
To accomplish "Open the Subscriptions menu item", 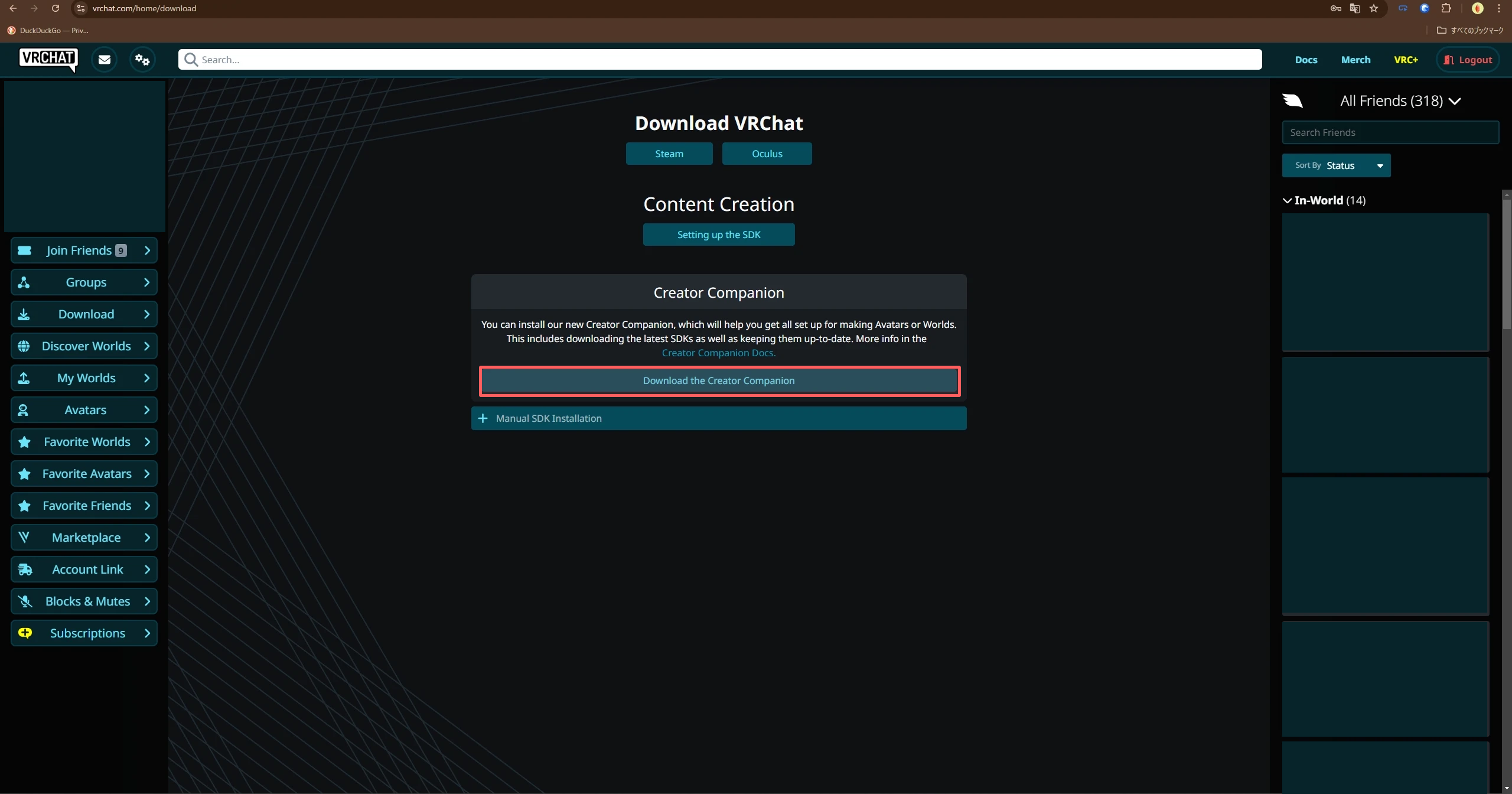I will coord(84,633).
